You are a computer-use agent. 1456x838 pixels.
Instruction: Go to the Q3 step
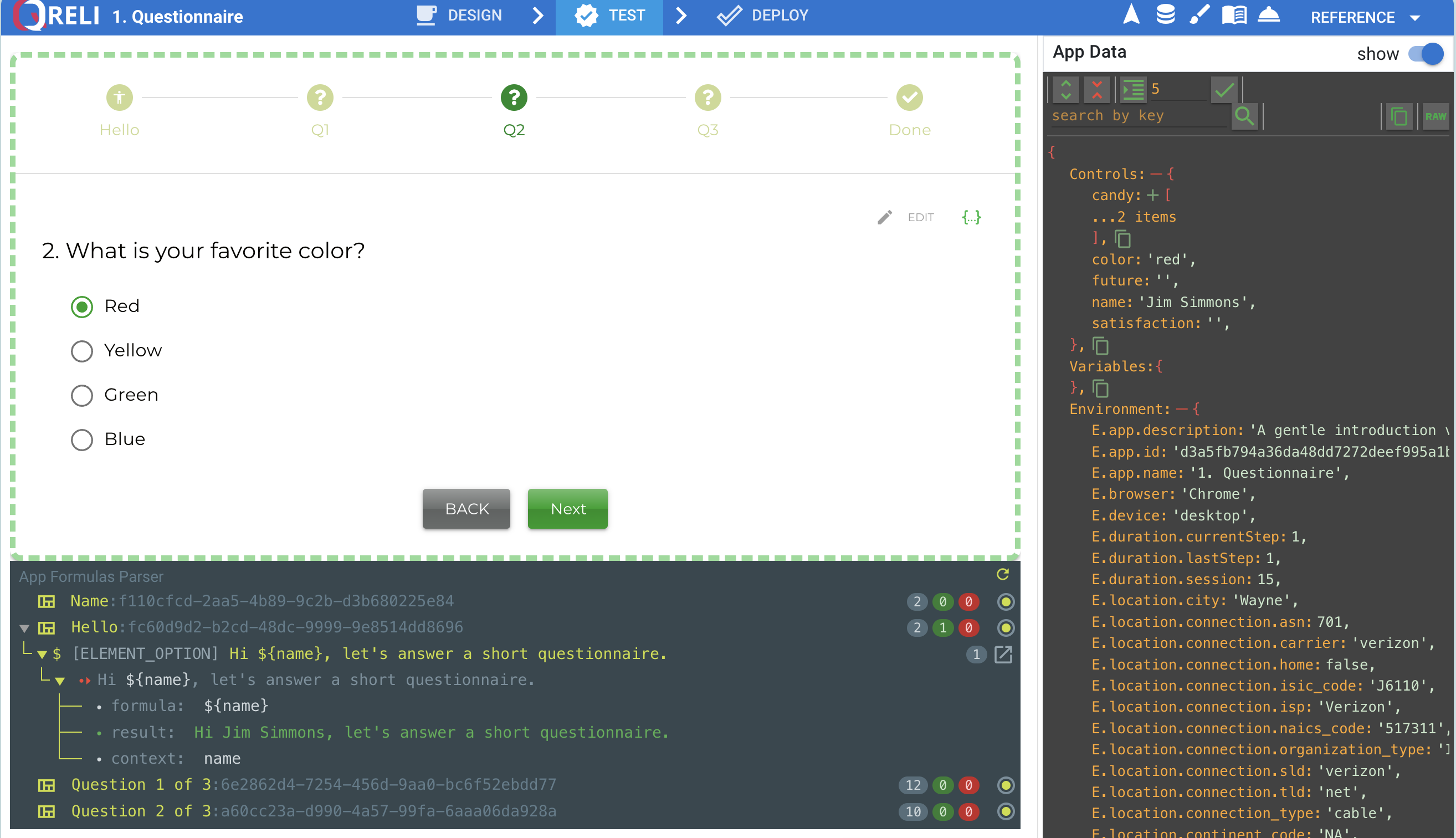(x=708, y=110)
